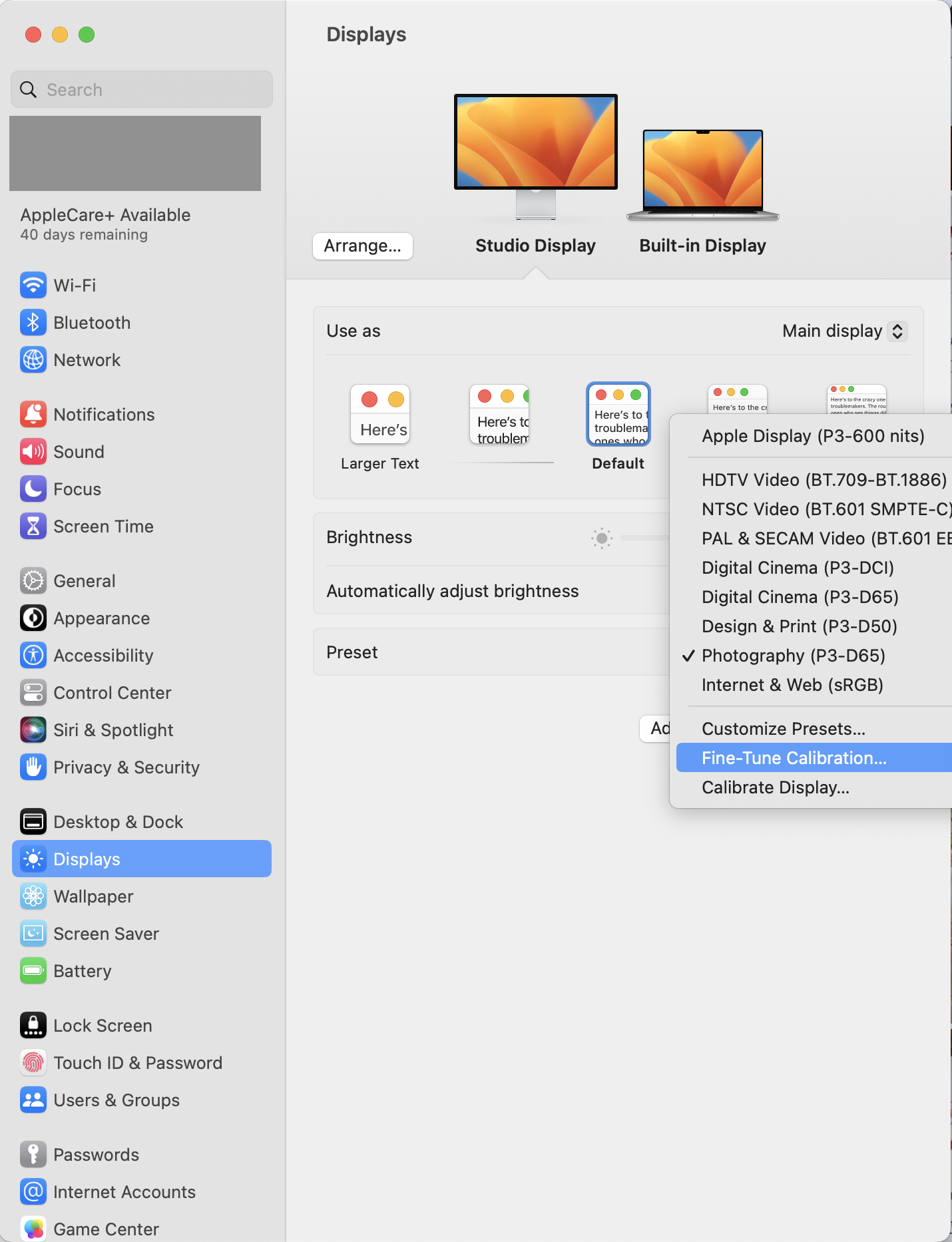Select the Studio Display thumbnail
Viewport: 952px width, 1242px height.
tap(536, 157)
